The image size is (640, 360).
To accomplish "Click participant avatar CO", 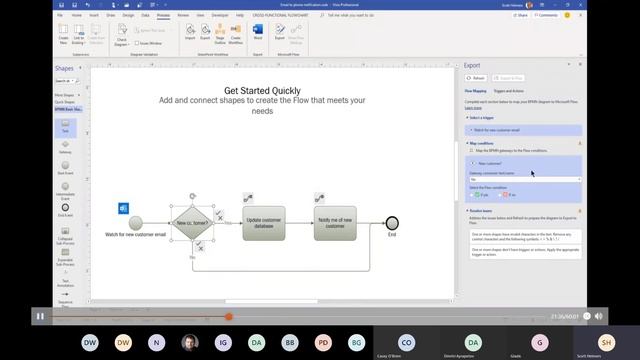I will click(406, 343).
